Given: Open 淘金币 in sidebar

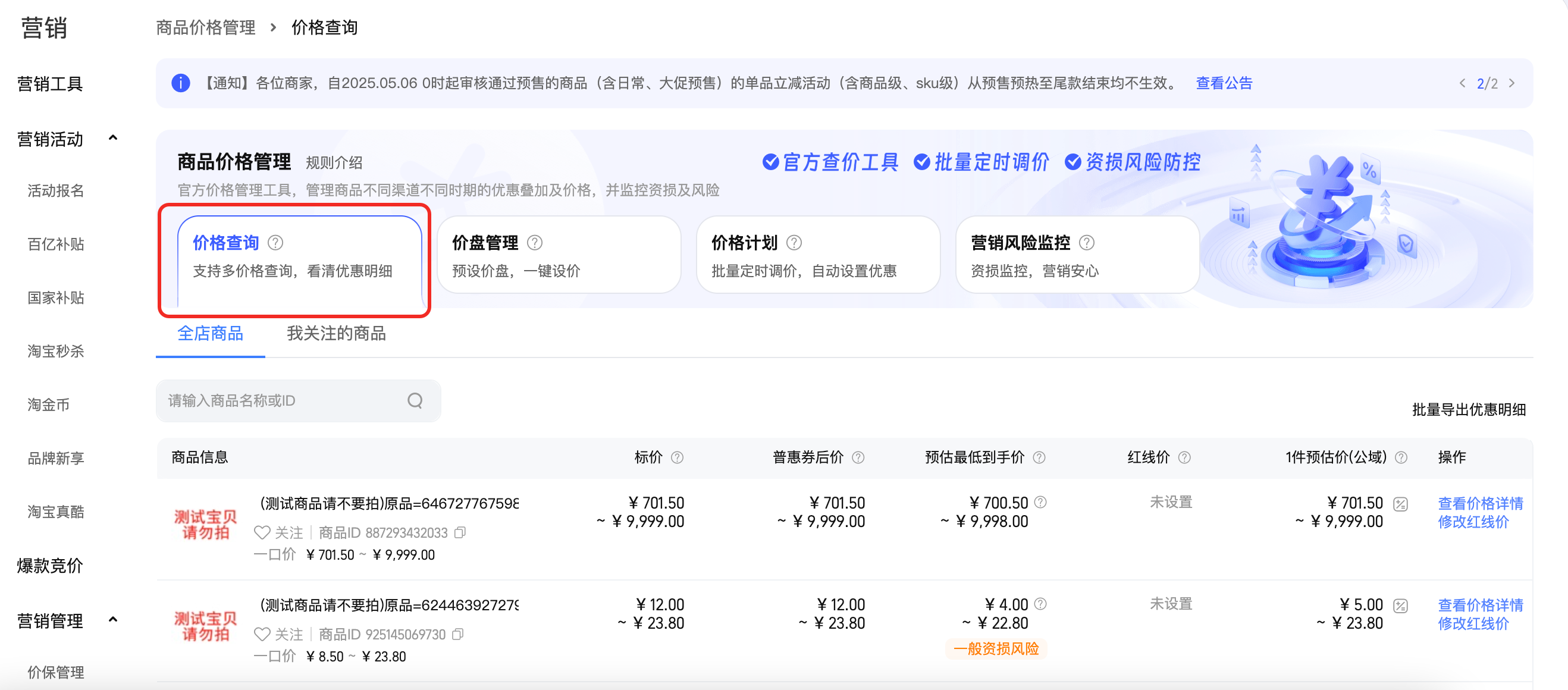Looking at the screenshot, I should click(x=48, y=405).
